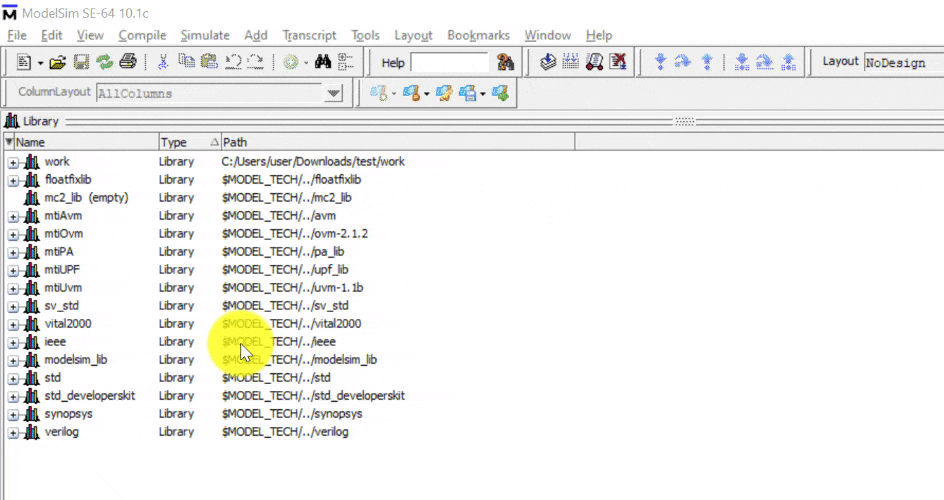
Task: Click the Open folder toolbar icon
Action: pos(58,62)
